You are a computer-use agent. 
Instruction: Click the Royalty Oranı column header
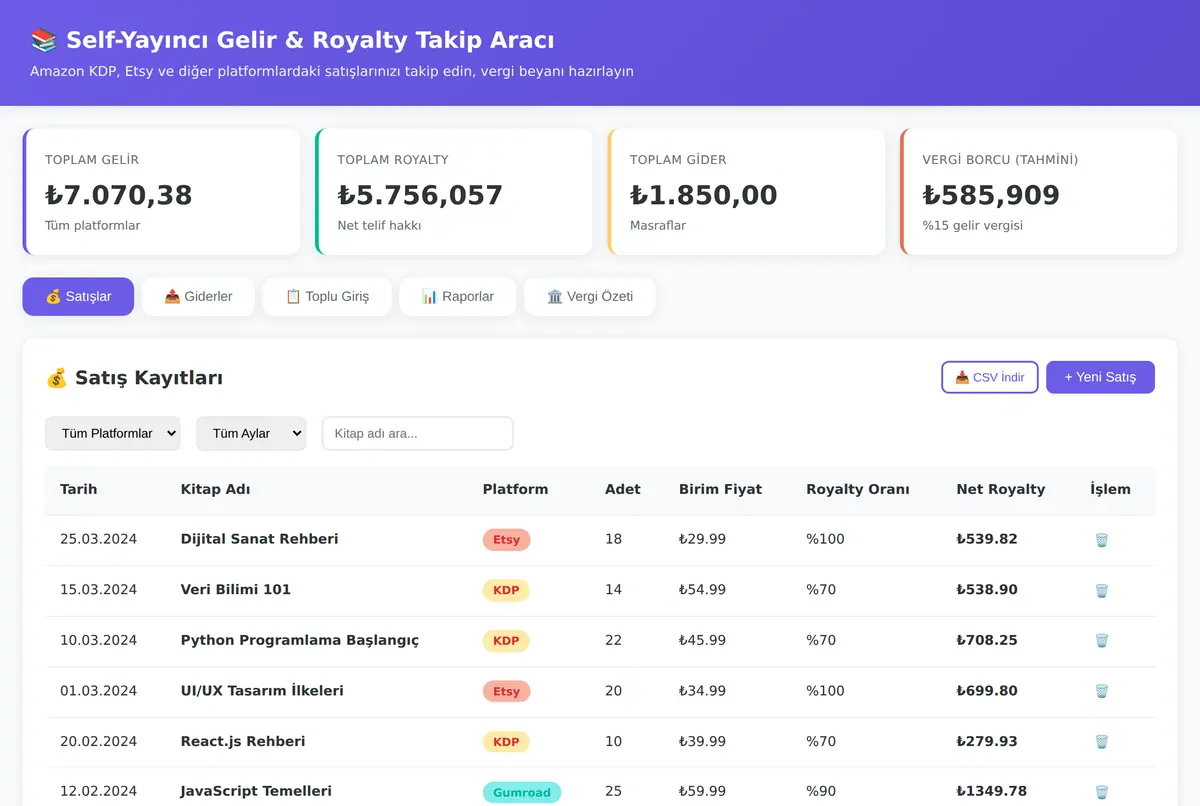(x=858, y=489)
